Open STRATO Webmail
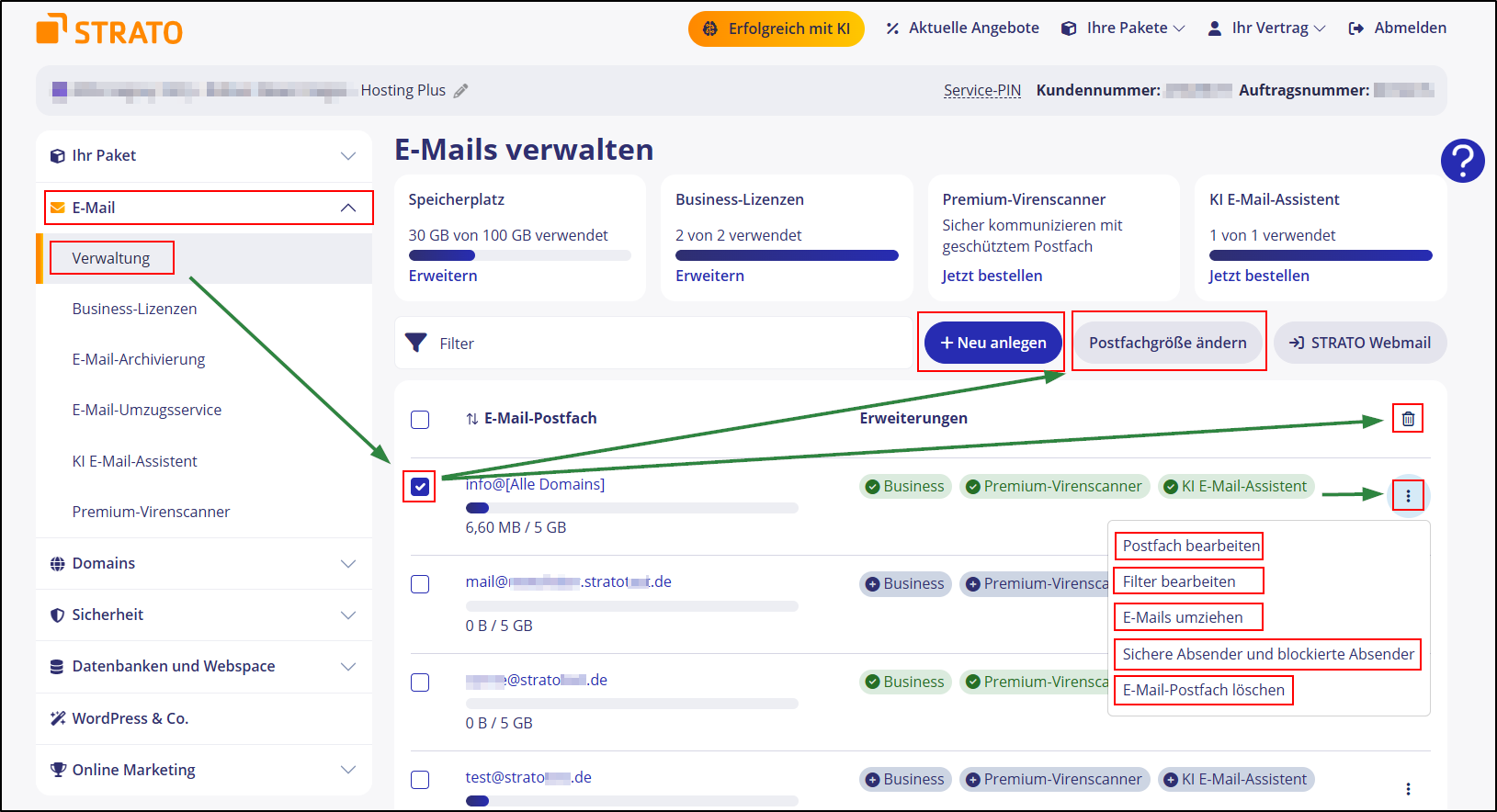1497x812 pixels. tap(1360, 343)
